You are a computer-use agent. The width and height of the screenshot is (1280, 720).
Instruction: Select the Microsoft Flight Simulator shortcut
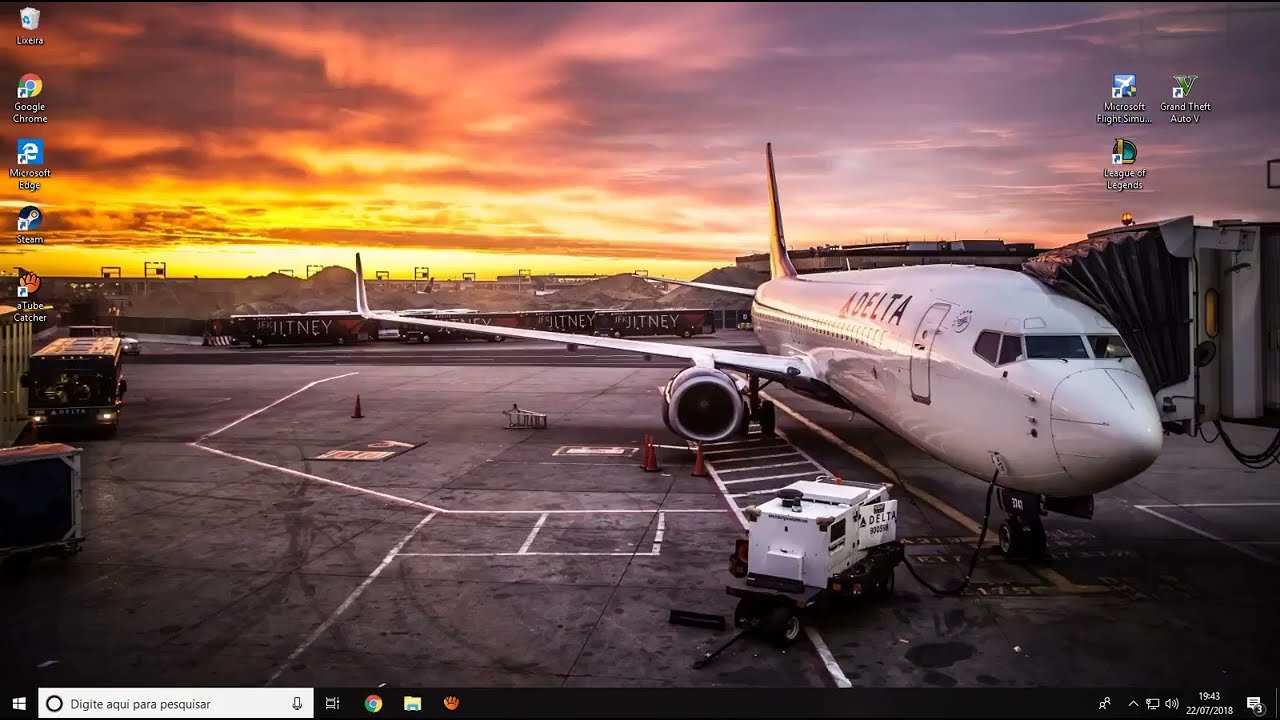point(1124,98)
